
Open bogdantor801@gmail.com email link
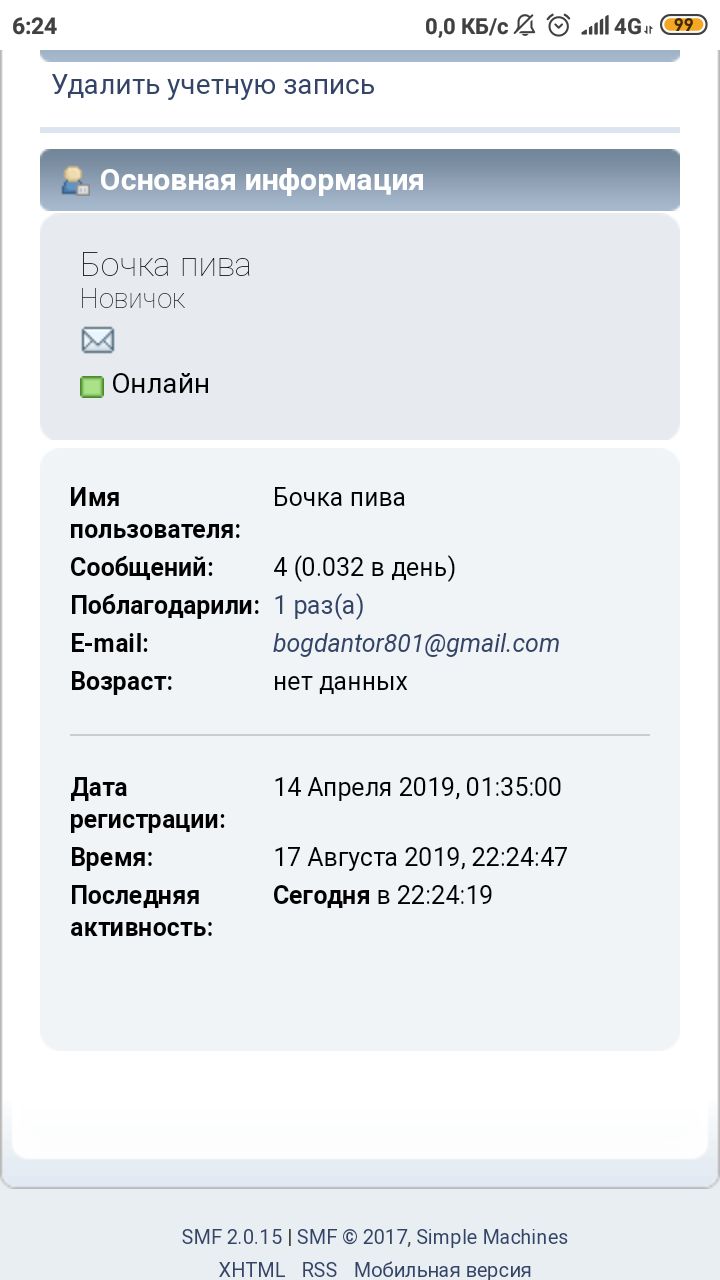(x=416, y=644)
